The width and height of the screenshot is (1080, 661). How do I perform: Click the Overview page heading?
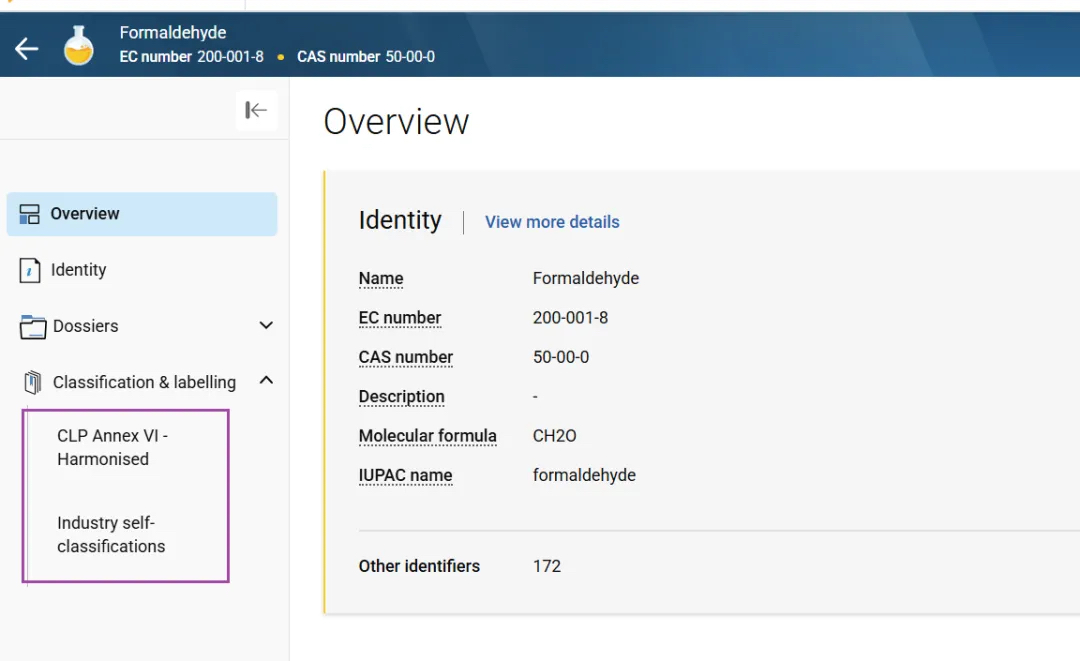point(396,122)
